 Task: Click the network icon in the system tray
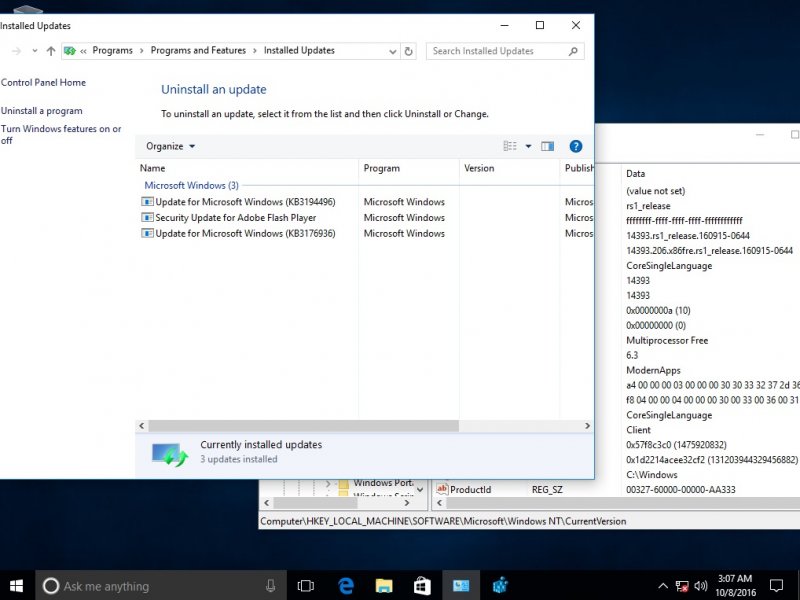pos(682,586)
